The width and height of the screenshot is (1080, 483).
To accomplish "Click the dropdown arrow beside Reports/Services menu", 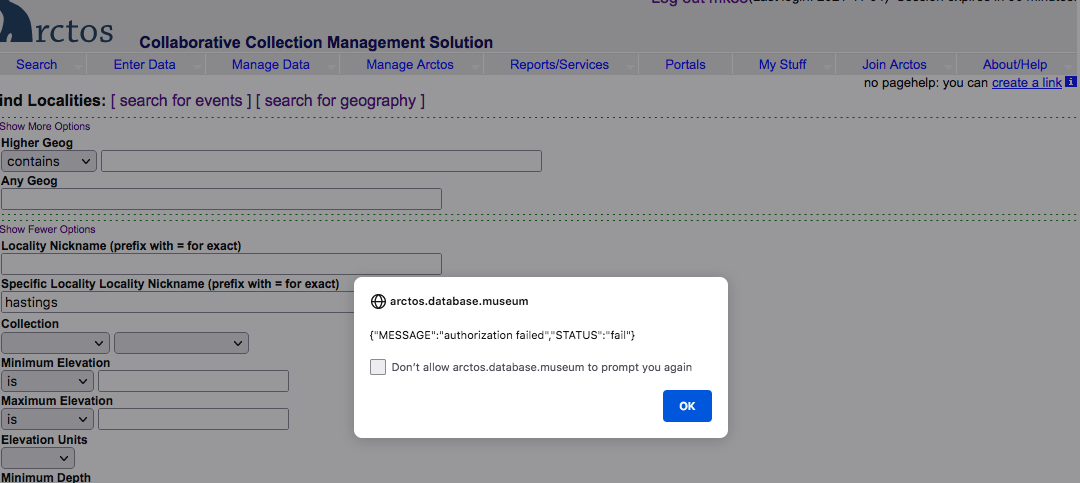I will pyautogui.click(x=630, y=68).
